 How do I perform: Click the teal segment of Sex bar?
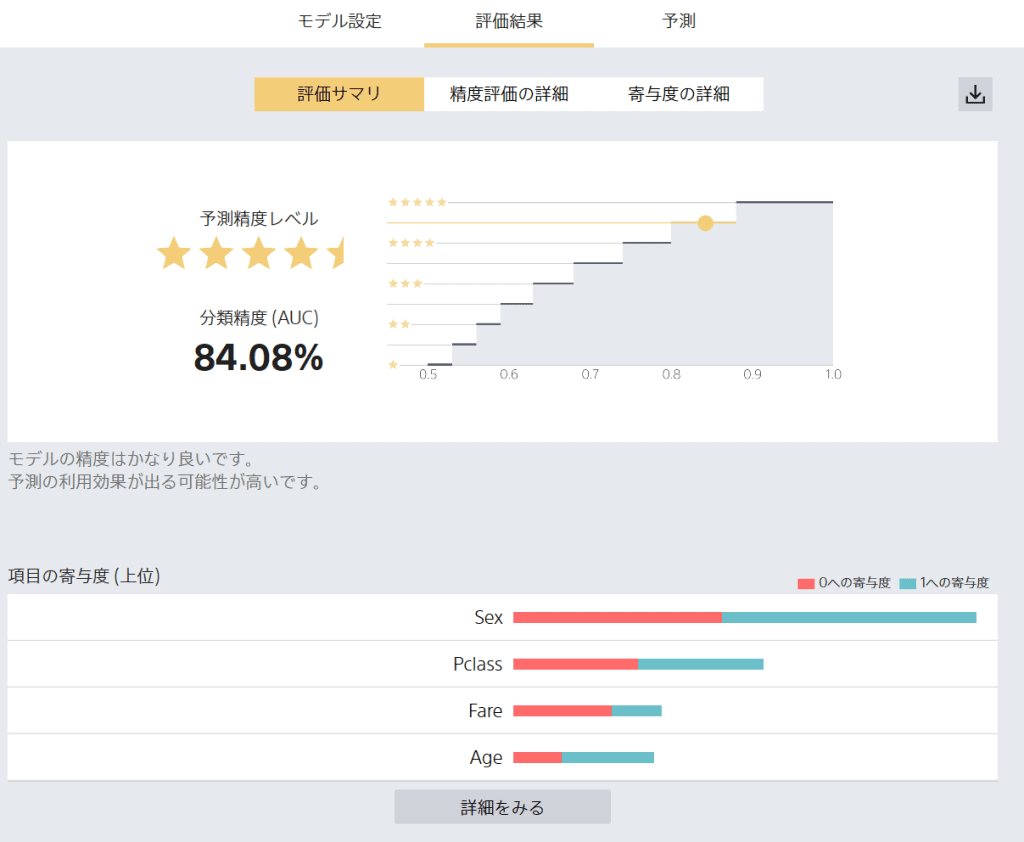point(848,618)
